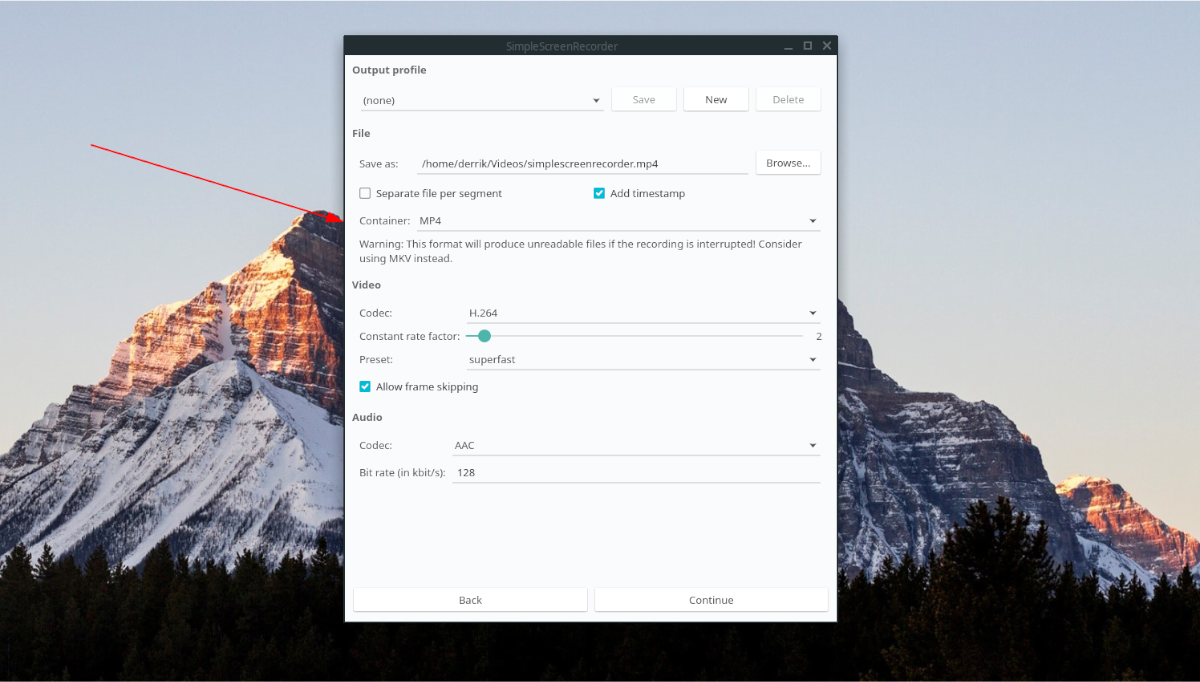The width and height of the screenshot is (1200, 682).
Task: Click the SimpleScreenRecorder title bar text
Action: click(x=562, y=47)
